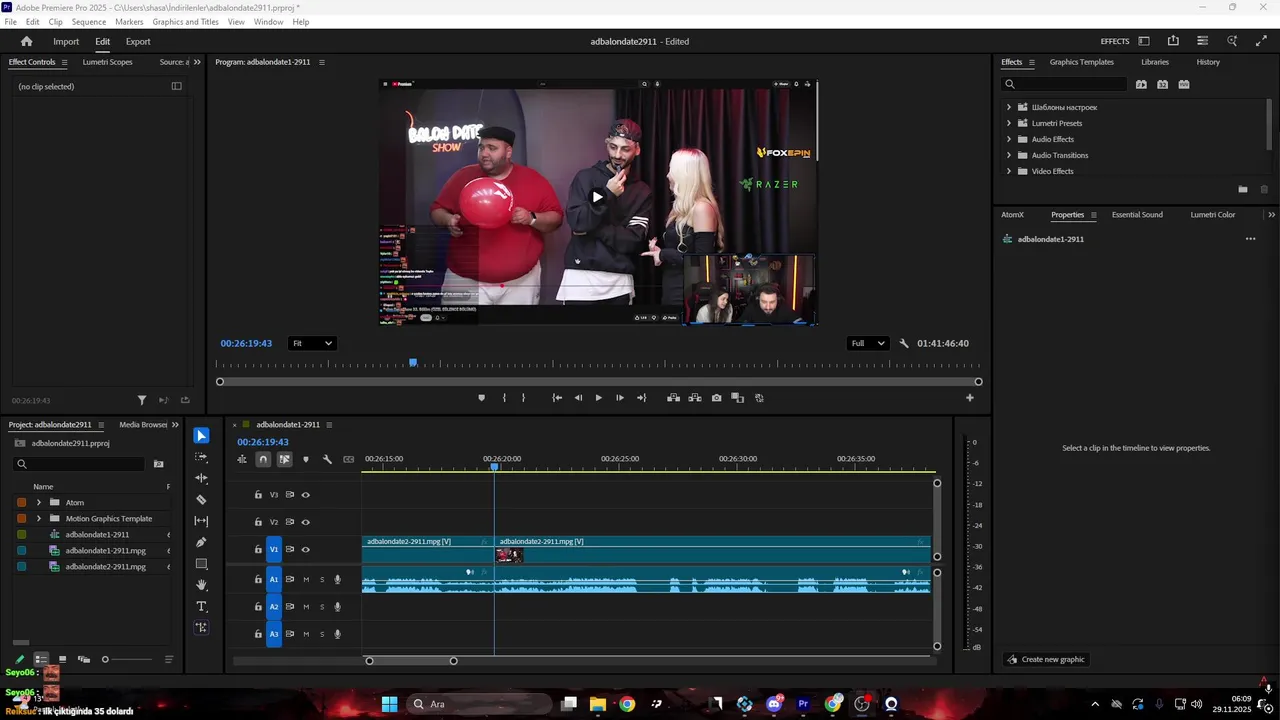This screenshot has height=720, width=1280.
Task: Expand Motion Graphics Template bin
Action: coord(39,519)
